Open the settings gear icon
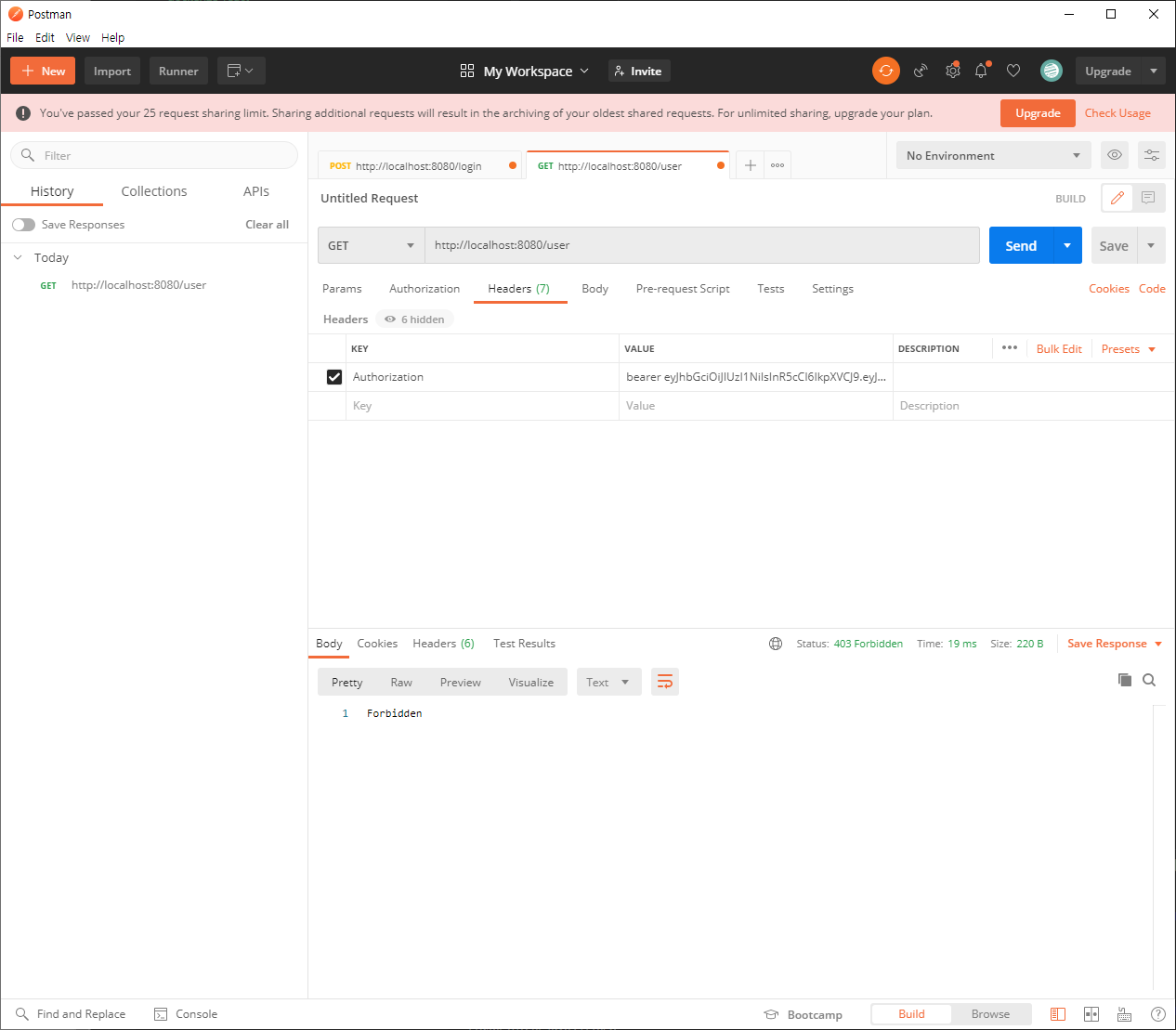This screenshot has height=1030, width=1176. [952, 71]
